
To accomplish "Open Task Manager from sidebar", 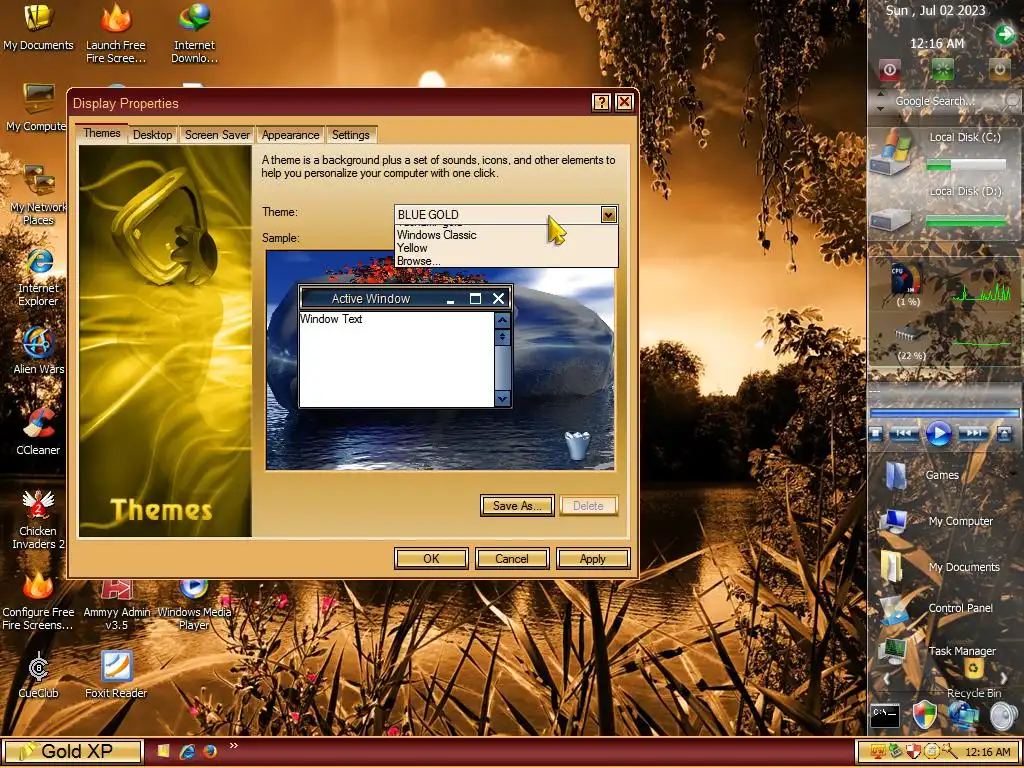I will (937, 651).
